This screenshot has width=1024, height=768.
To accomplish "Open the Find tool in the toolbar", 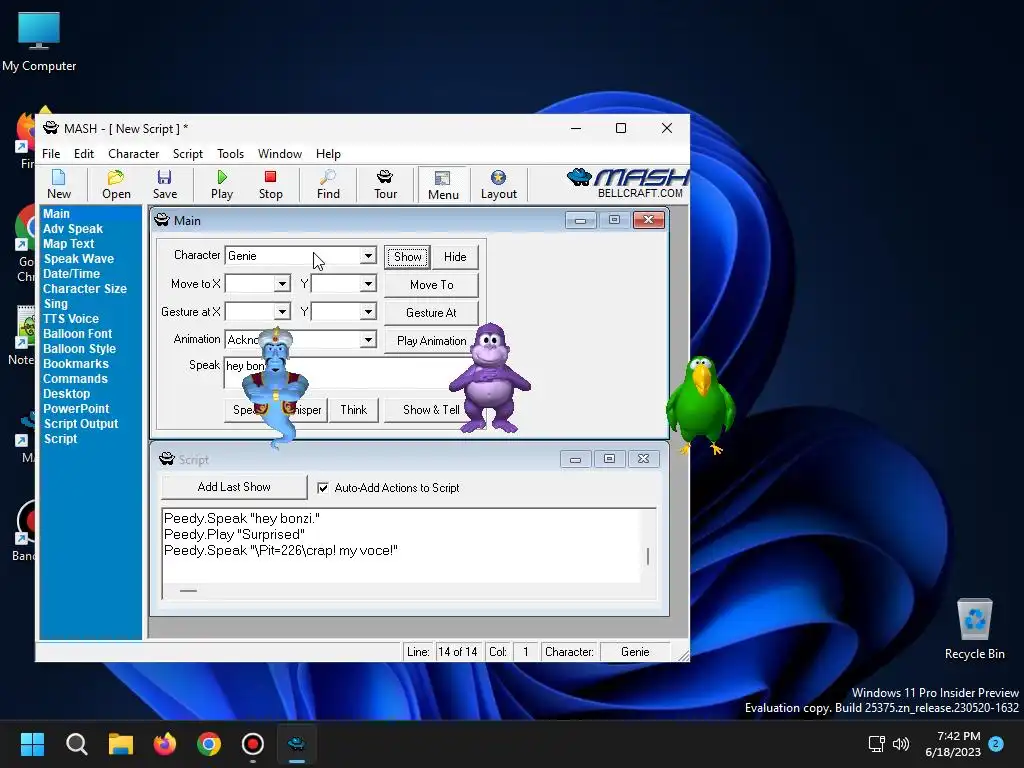I will point(328,184).
